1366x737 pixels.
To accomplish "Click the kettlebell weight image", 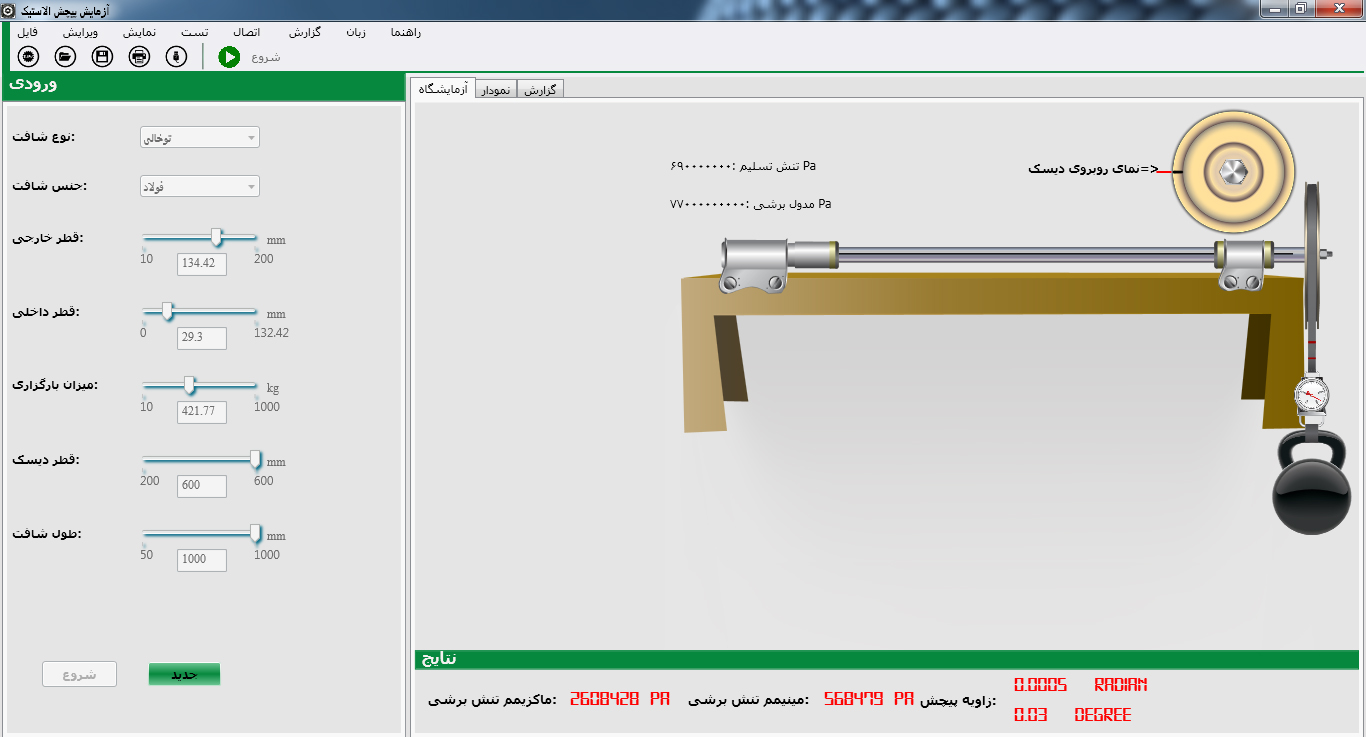I will tap(1312, 492).
